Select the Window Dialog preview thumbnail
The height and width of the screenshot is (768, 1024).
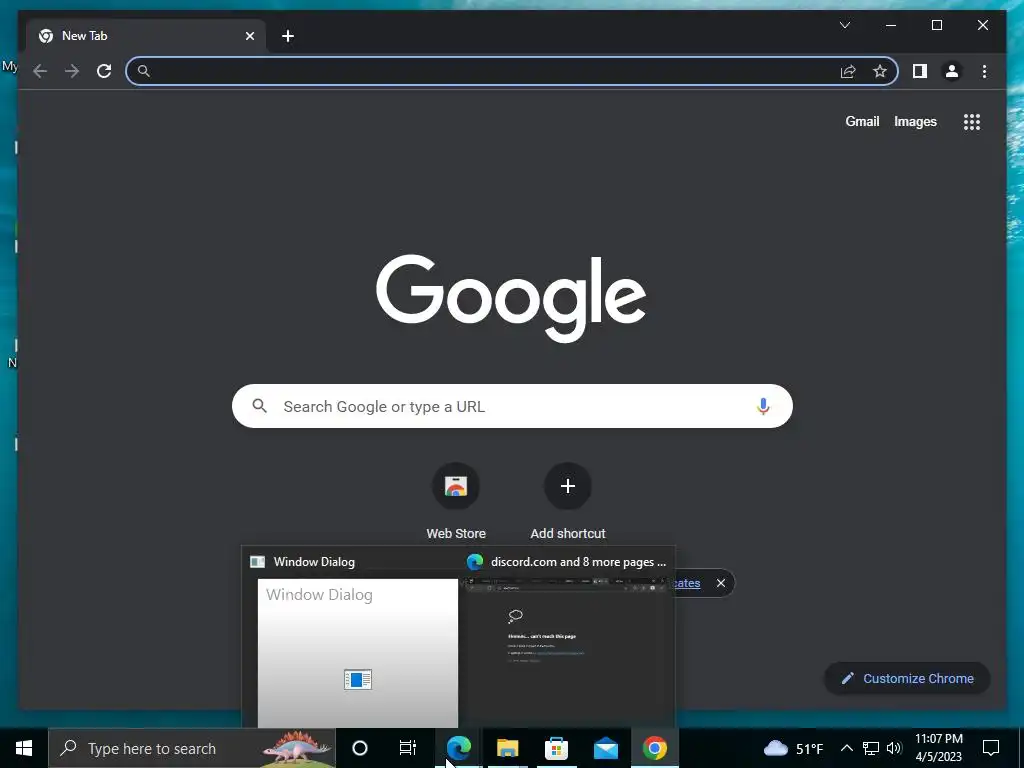pyautogui.click(x=358, y=652)
